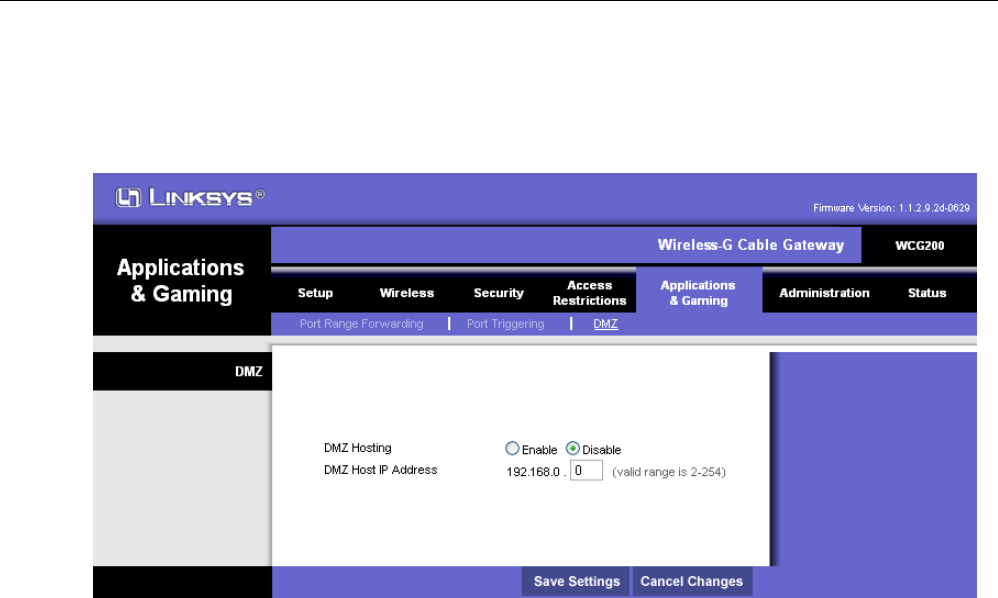998x598 pixels.
Task: Open Port Range Forwarding sub-tab
Action: pyautogui.click(x=362, y=324)
